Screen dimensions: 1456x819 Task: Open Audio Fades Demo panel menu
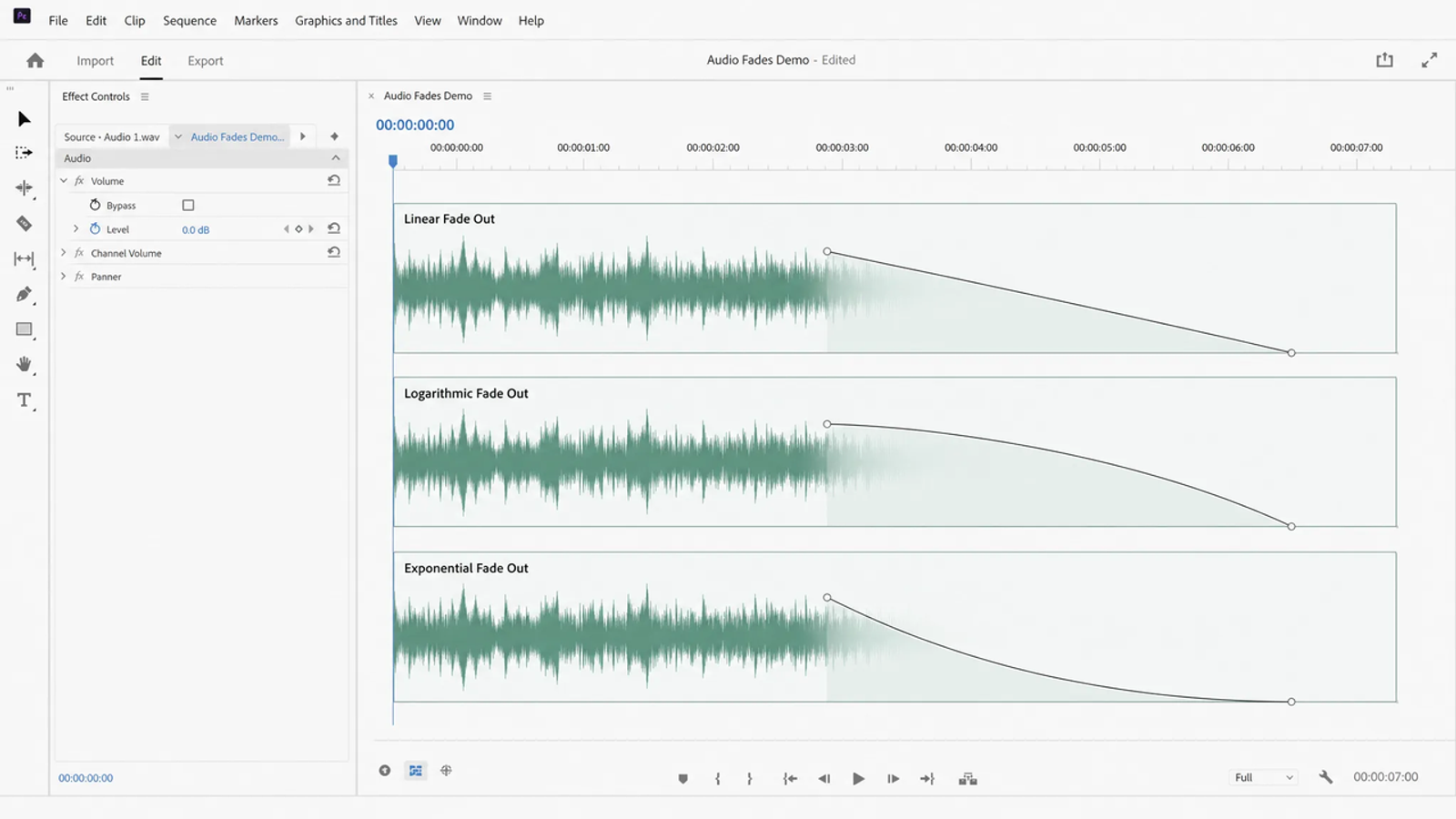(487, 96)
